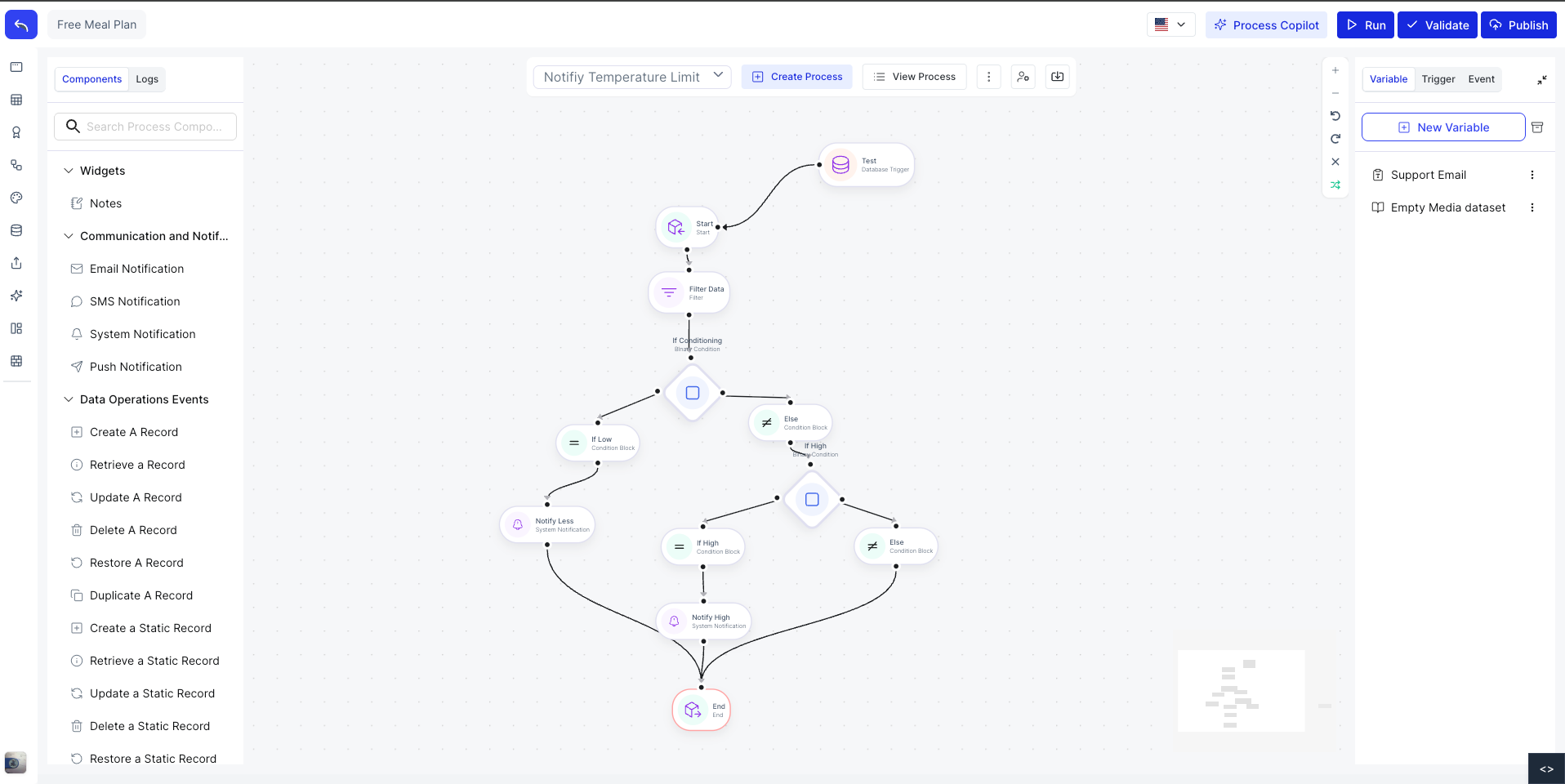Open the color palette icon in sidebar

16,198
